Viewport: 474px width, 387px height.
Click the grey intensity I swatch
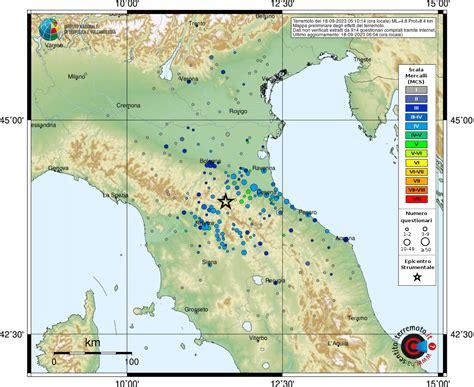[x=416, y=90]
